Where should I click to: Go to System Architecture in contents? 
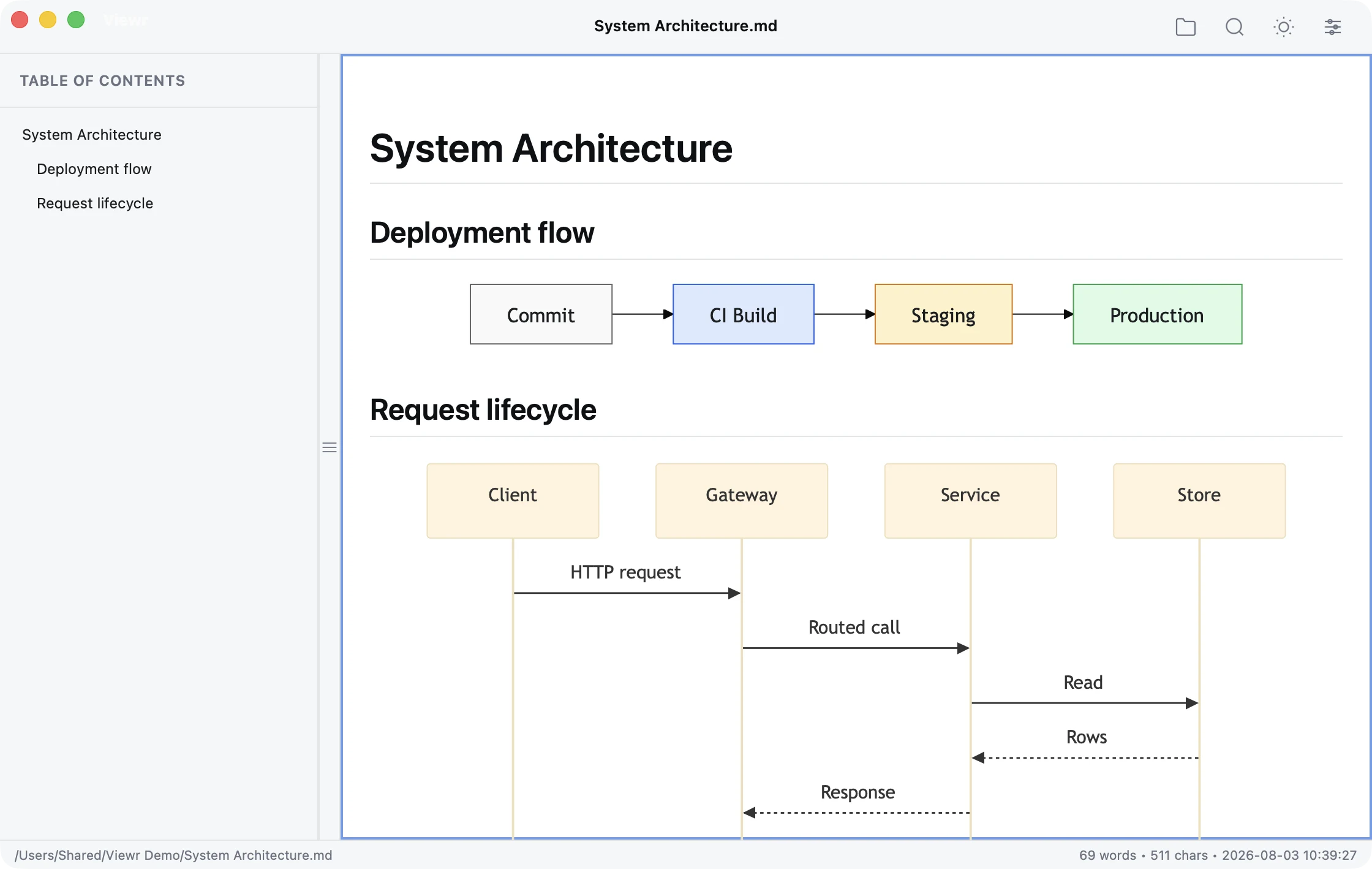tap(92, 135)
